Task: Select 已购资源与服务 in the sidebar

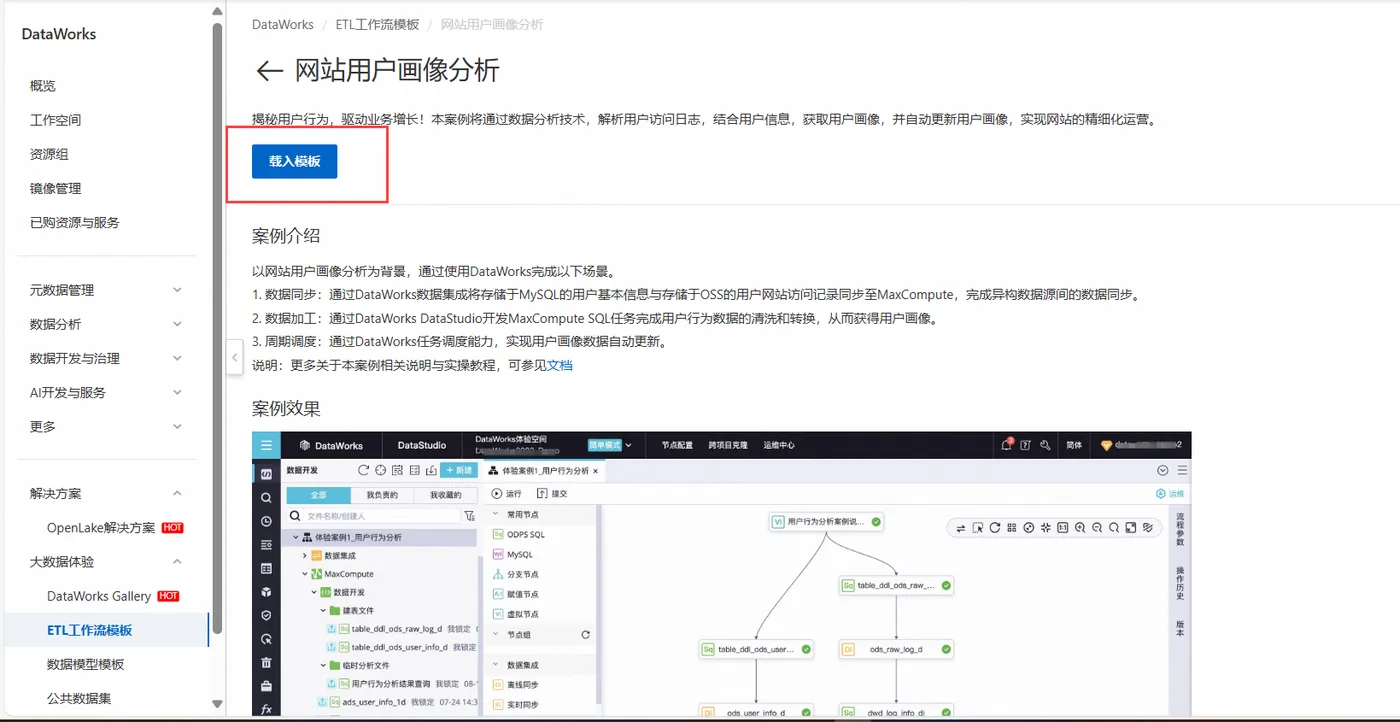Action: pyautogui.click(x=75, y=222)
